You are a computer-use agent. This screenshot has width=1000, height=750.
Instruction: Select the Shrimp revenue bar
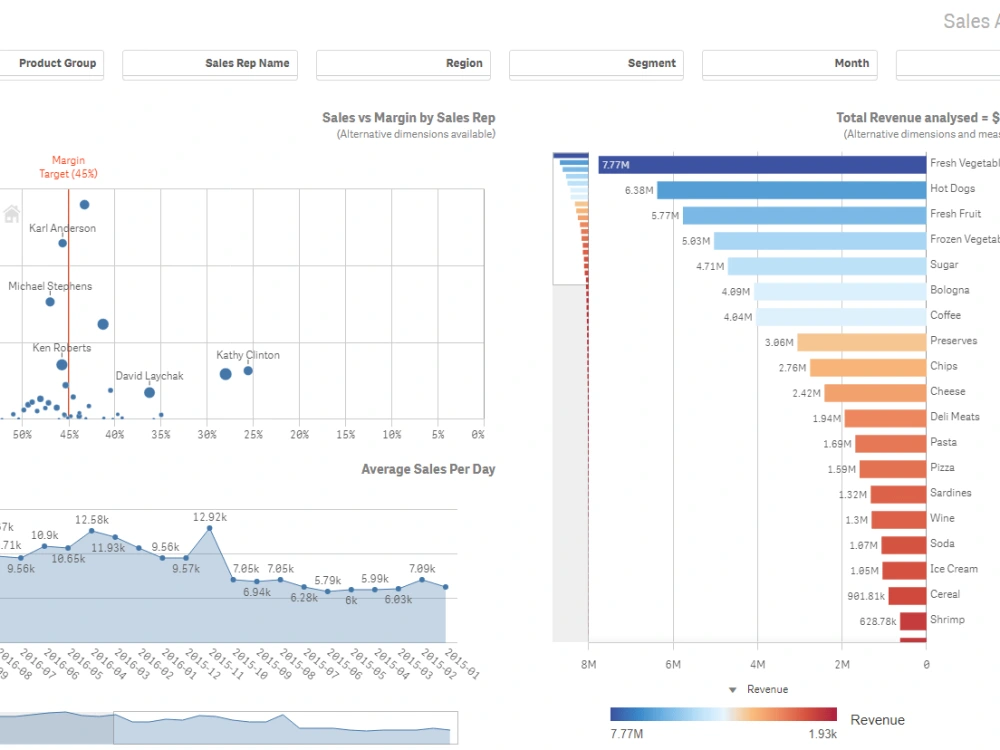[915, 620]
